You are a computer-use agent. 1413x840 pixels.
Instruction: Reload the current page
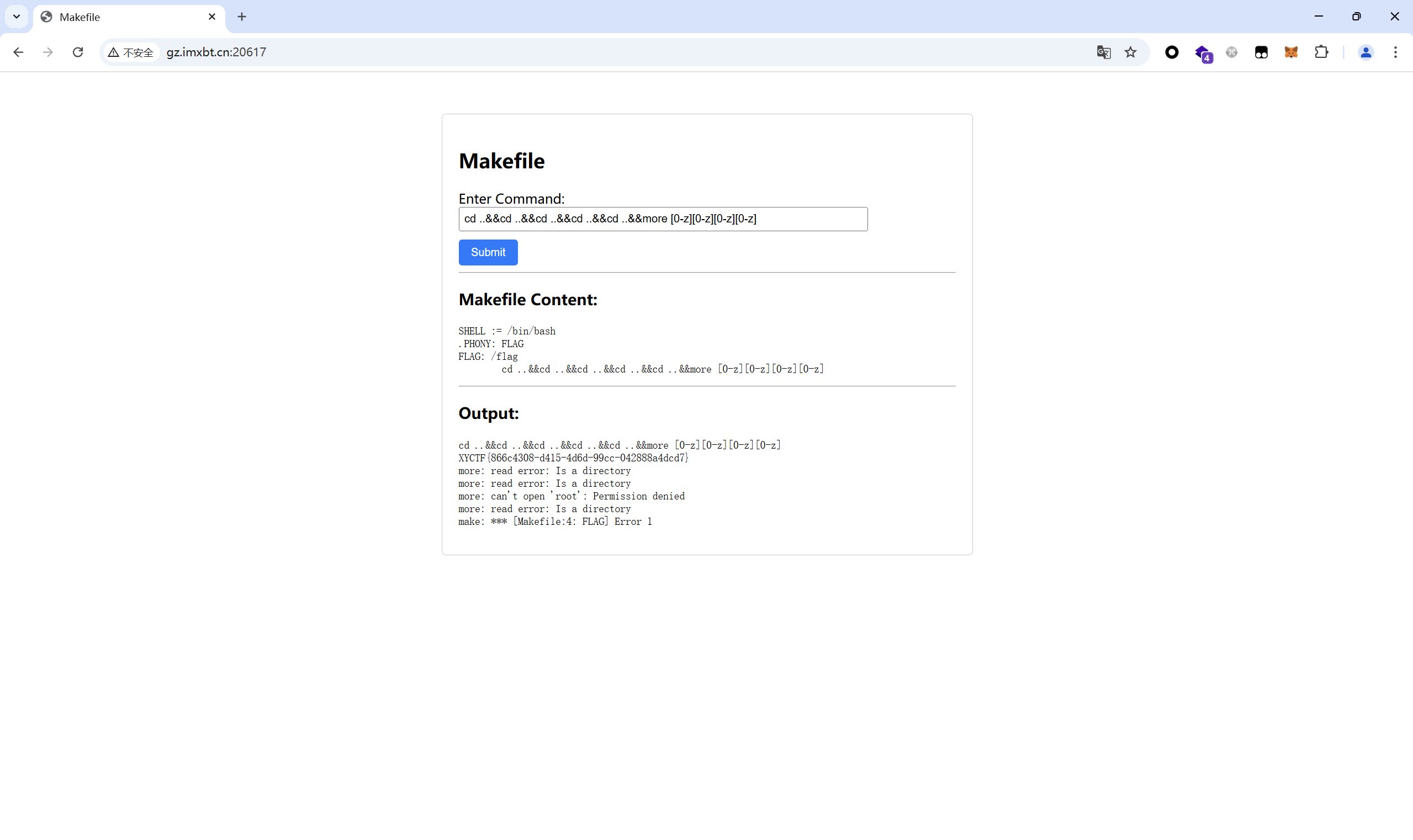pyautogui.click(x=78, y=52)
